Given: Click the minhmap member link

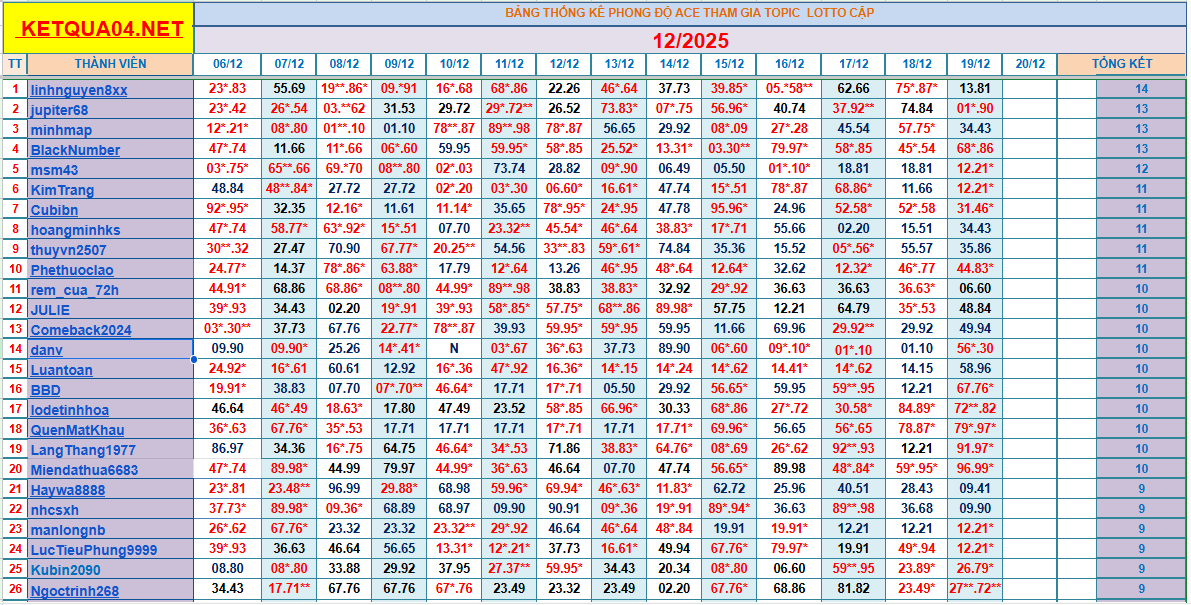Looking at the screenshot, I should tap(61, 130).
